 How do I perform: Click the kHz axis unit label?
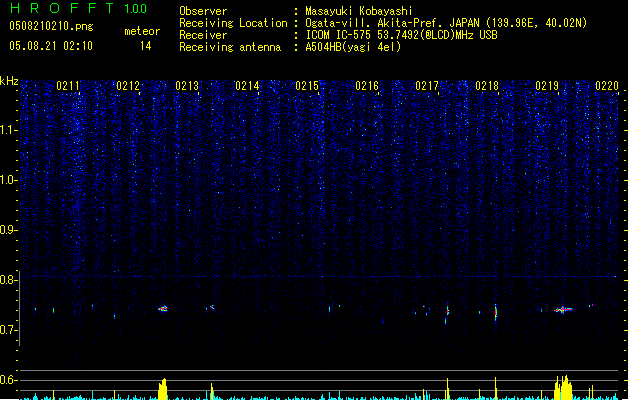coord(9,81)
